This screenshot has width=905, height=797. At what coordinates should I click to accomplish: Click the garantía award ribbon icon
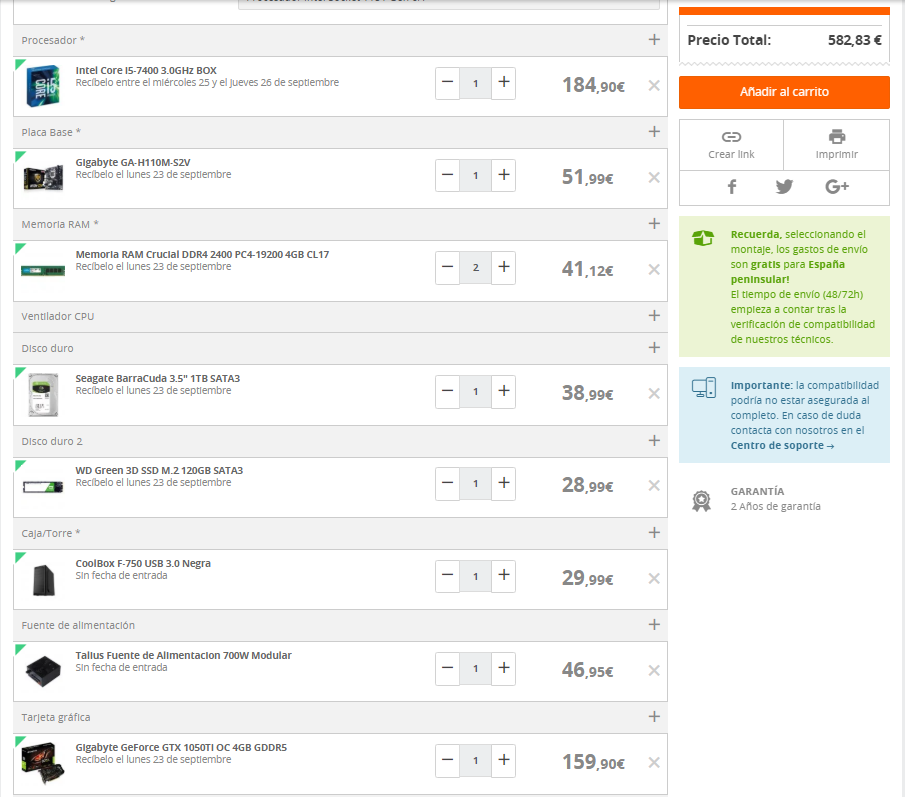[x=701, y=500]
